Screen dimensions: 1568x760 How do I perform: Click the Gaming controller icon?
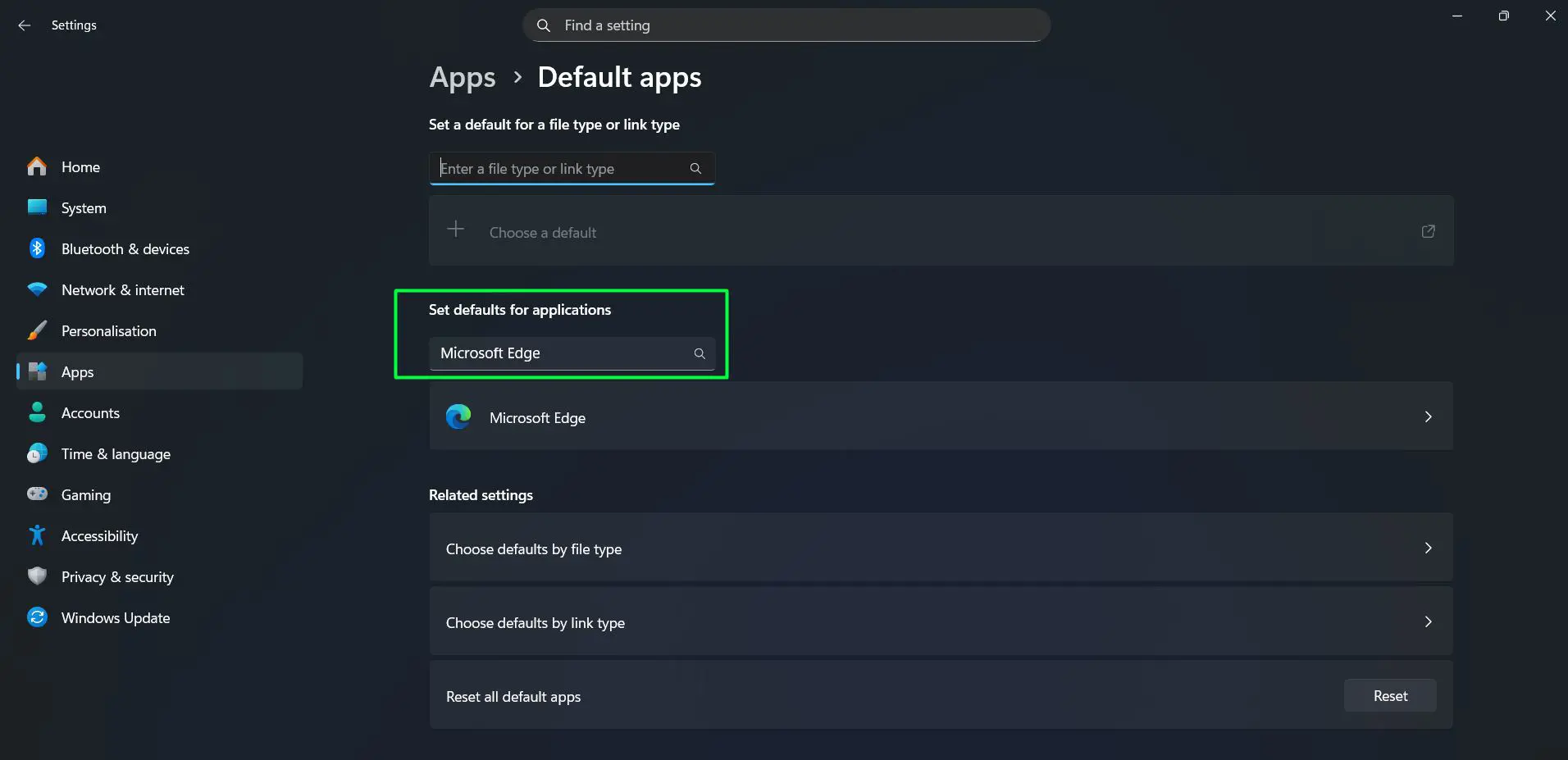37,494
